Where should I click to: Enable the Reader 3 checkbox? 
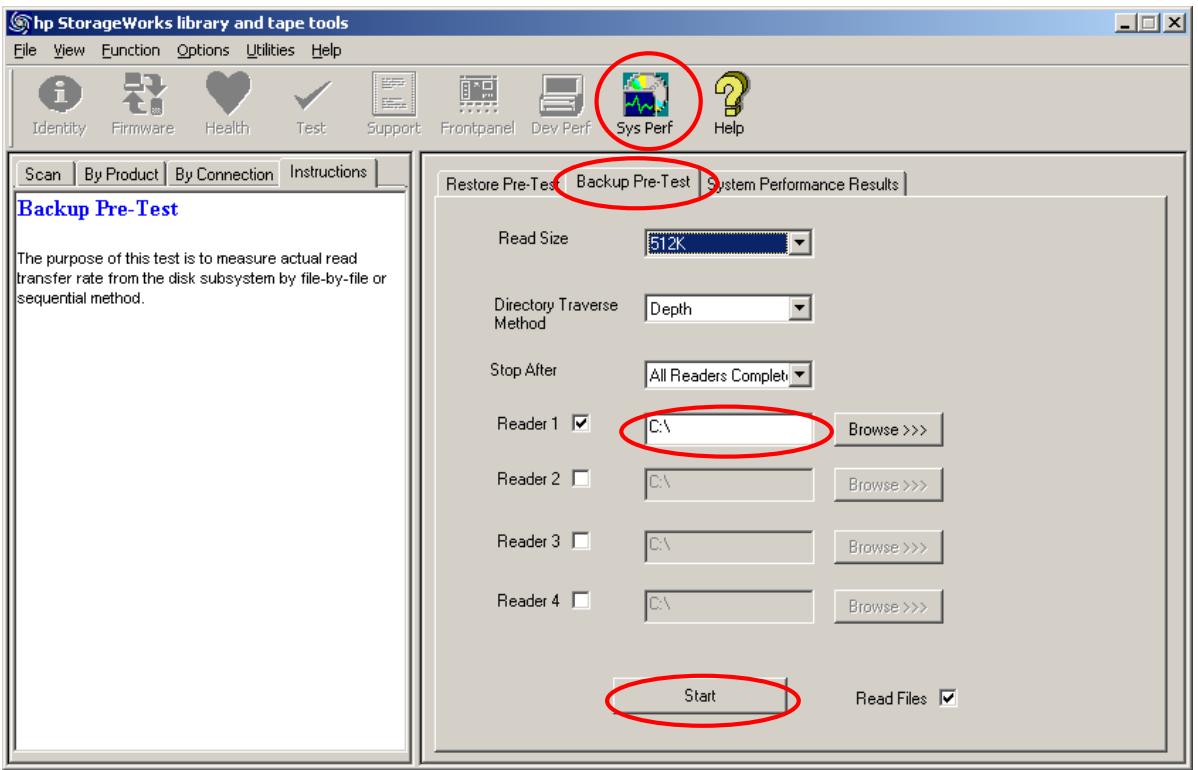581,541
